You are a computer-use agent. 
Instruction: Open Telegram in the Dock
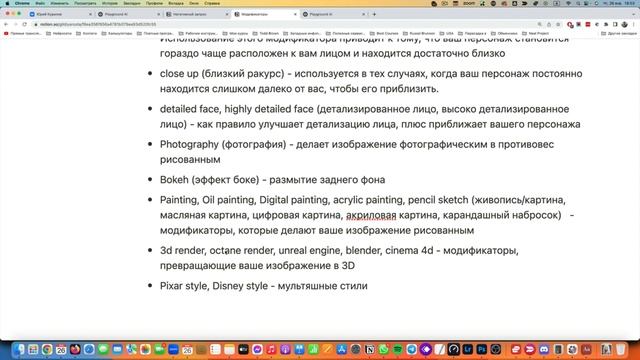[x=412, y=349]
